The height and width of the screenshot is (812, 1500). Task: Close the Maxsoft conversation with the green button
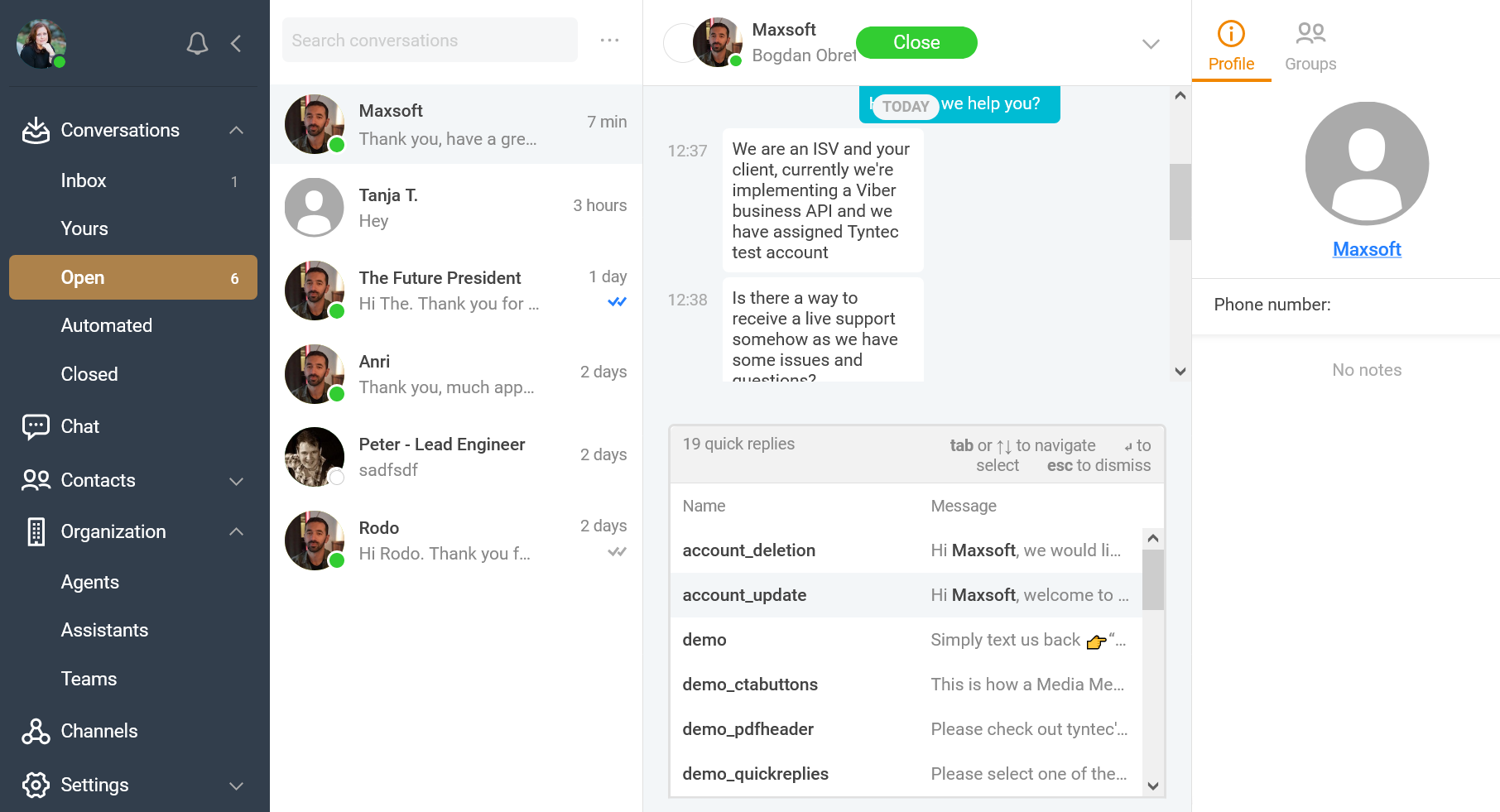[x=916, y=42]
